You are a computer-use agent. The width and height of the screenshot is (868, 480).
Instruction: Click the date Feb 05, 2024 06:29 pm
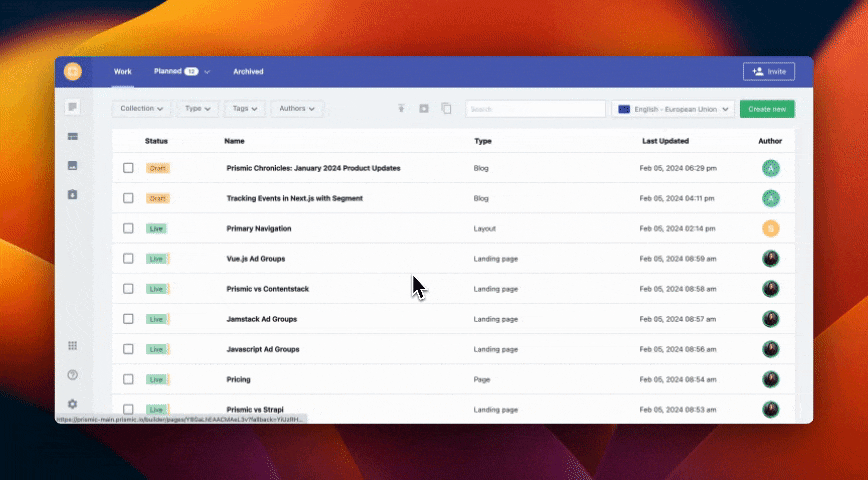(x=678, y=168)
